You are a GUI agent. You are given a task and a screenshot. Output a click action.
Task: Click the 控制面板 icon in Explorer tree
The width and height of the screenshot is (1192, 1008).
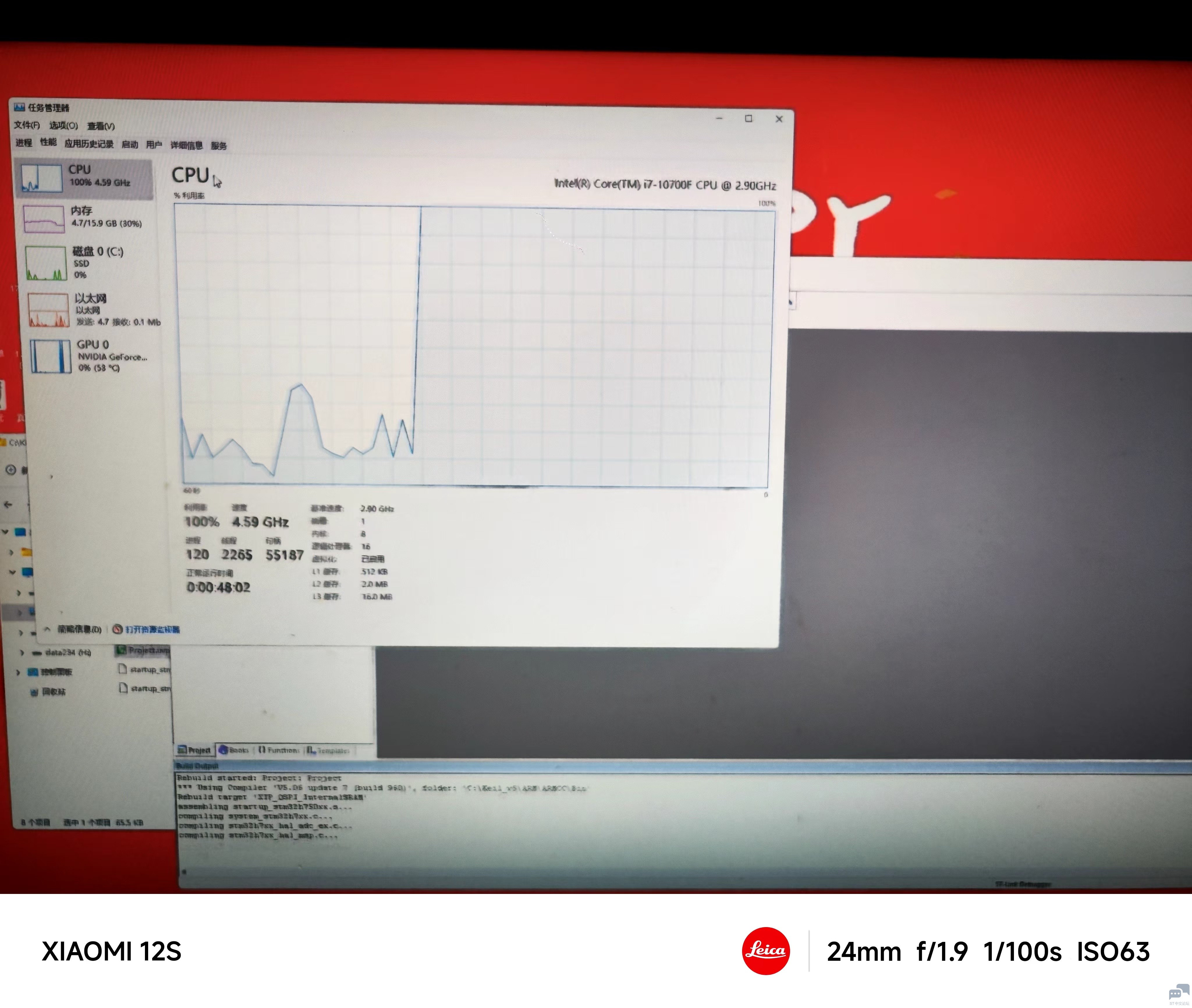(33, 672)
